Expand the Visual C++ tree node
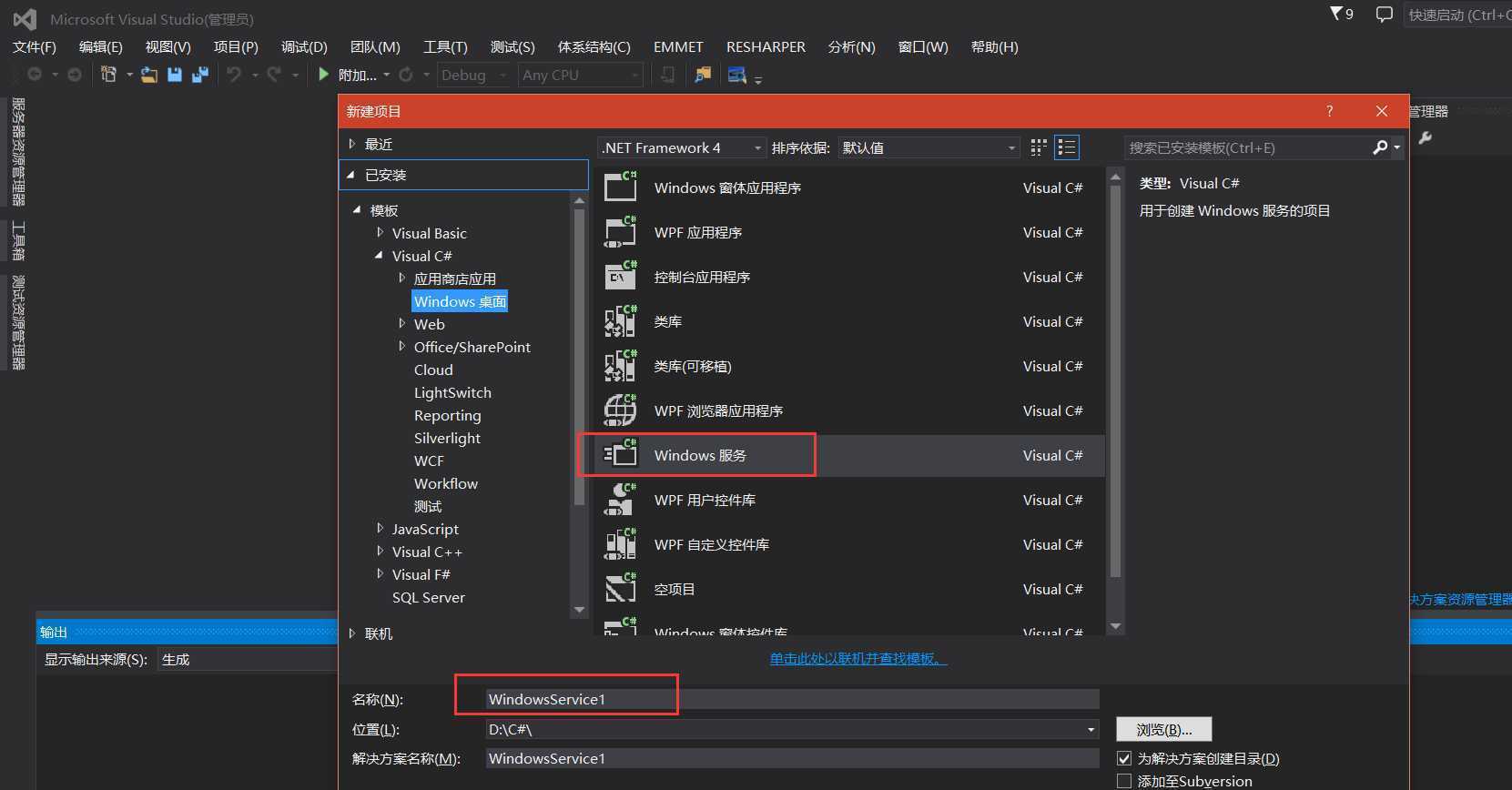Image resolution: width=1512 pixels, height=790 pixels. pyautogui.click(x=381, y=552)
